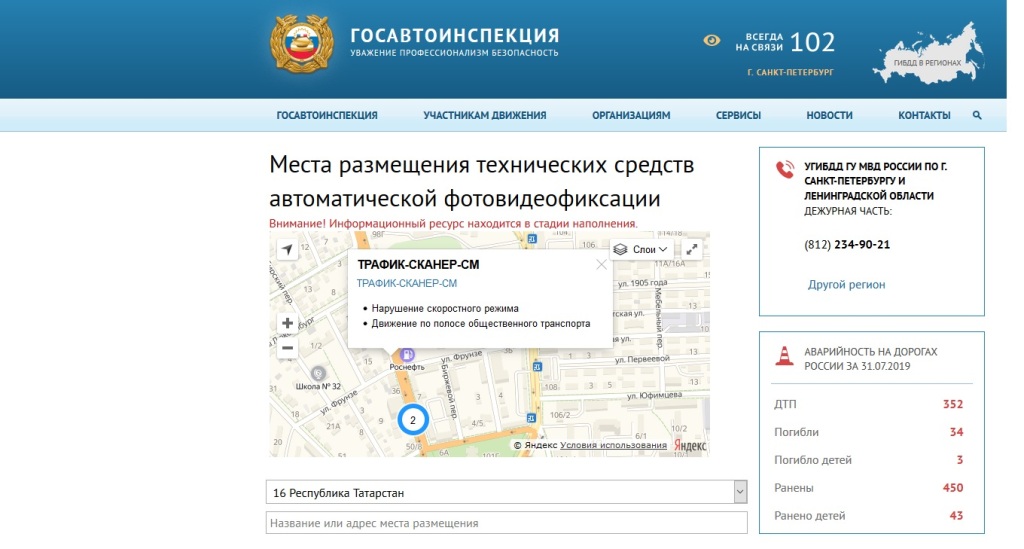Open the УЧАСТНИКАМ ДВИЖЕНИЯ menu

click(x=484, y=116)
